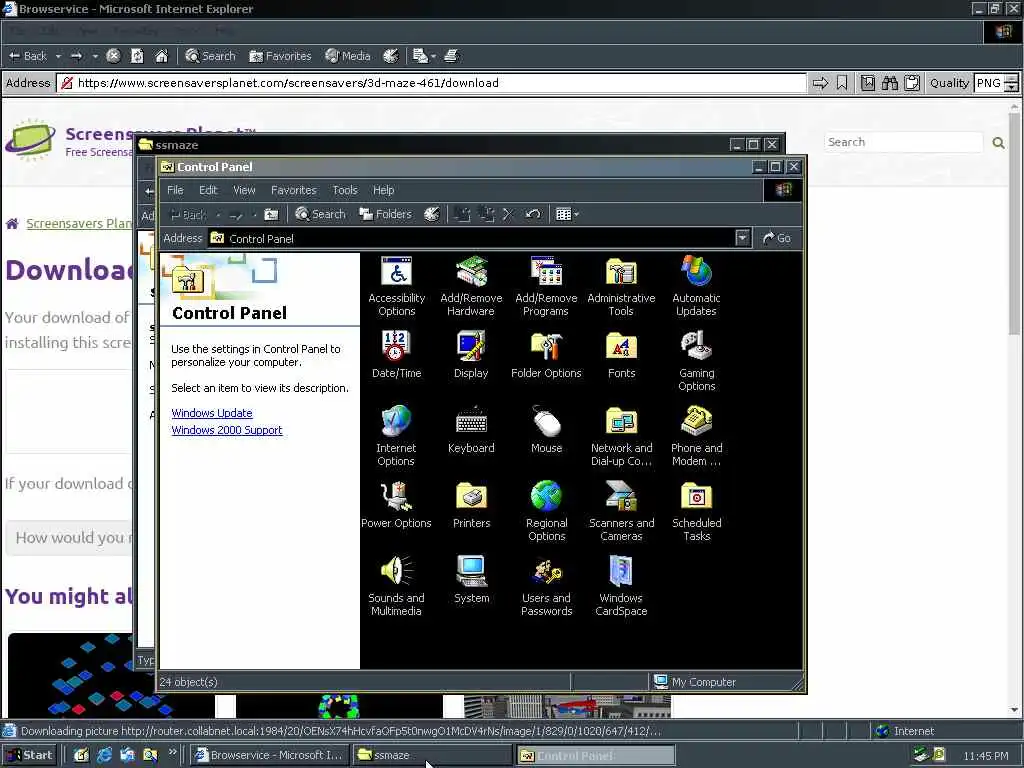
Task: Open Network and Dial-up Connections
Action: pyautogui.click(x=621, y=436)
